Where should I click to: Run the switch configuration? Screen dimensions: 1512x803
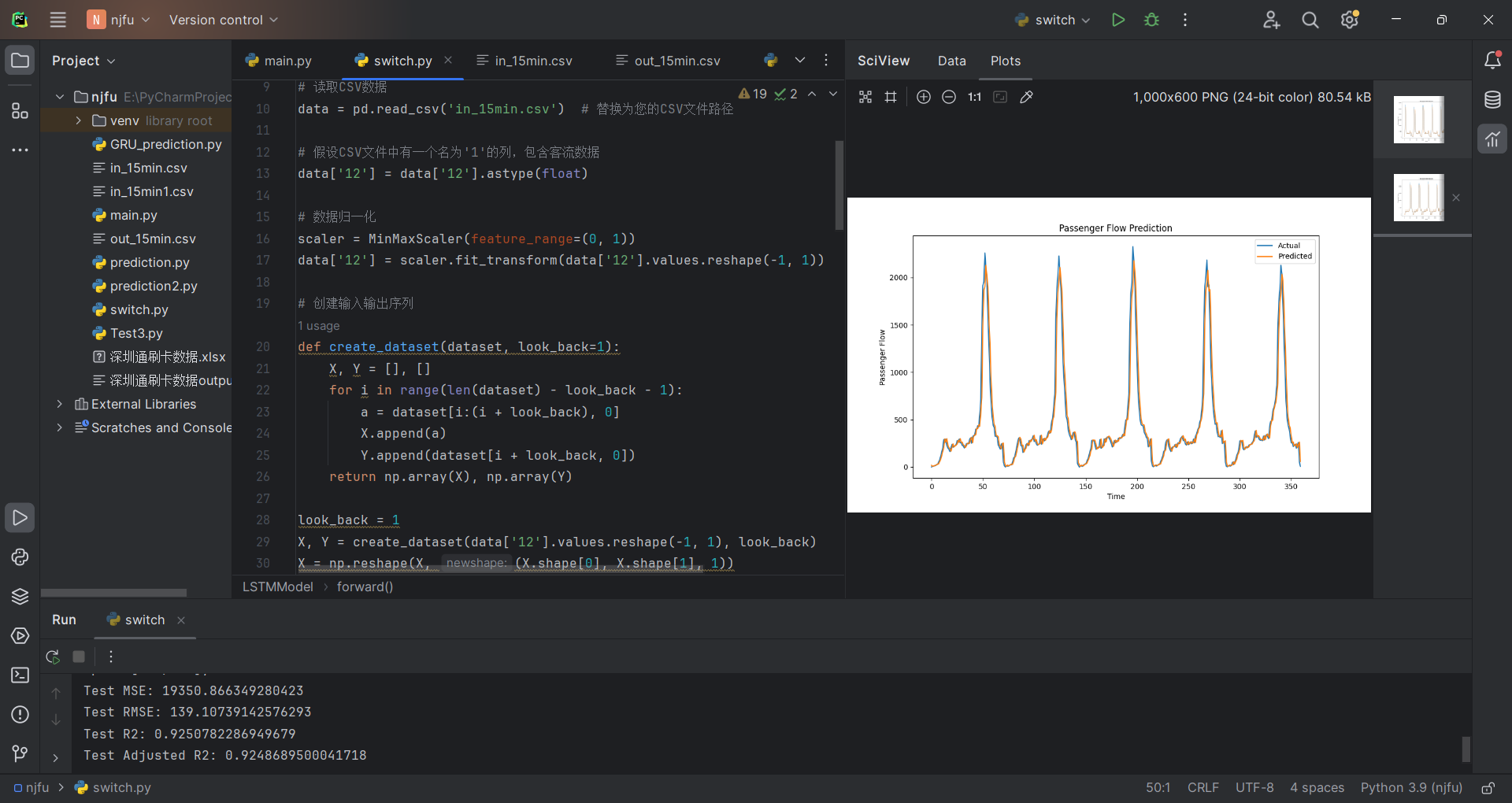(x=1117, y=20)
